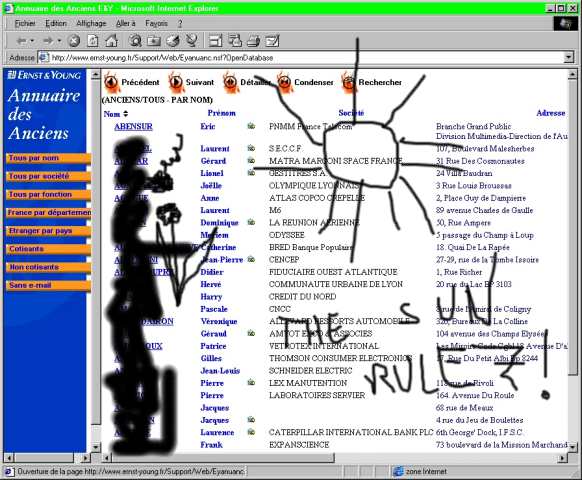Screen dimensions: 582x480
Task: Open the Affichage menu
Action: pos(91,23)
